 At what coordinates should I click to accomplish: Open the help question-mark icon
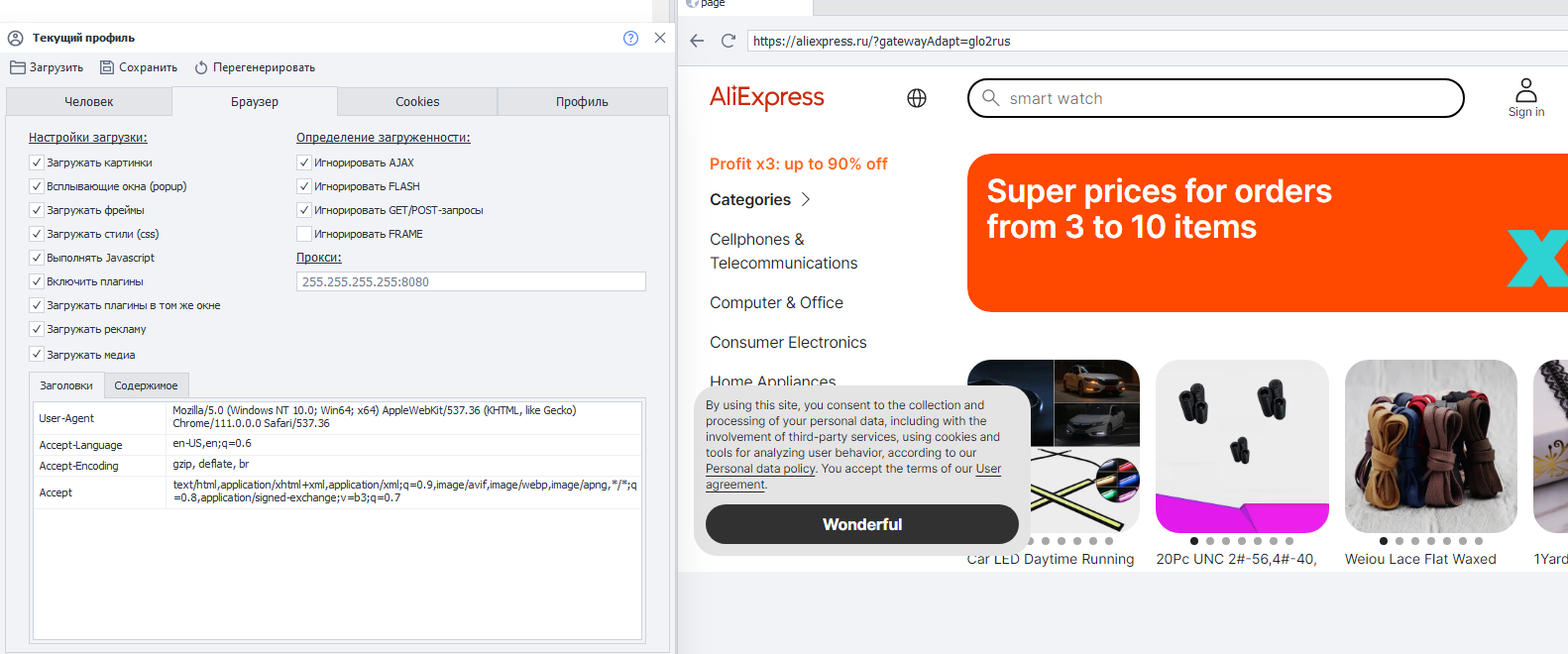tap(630, 38)
